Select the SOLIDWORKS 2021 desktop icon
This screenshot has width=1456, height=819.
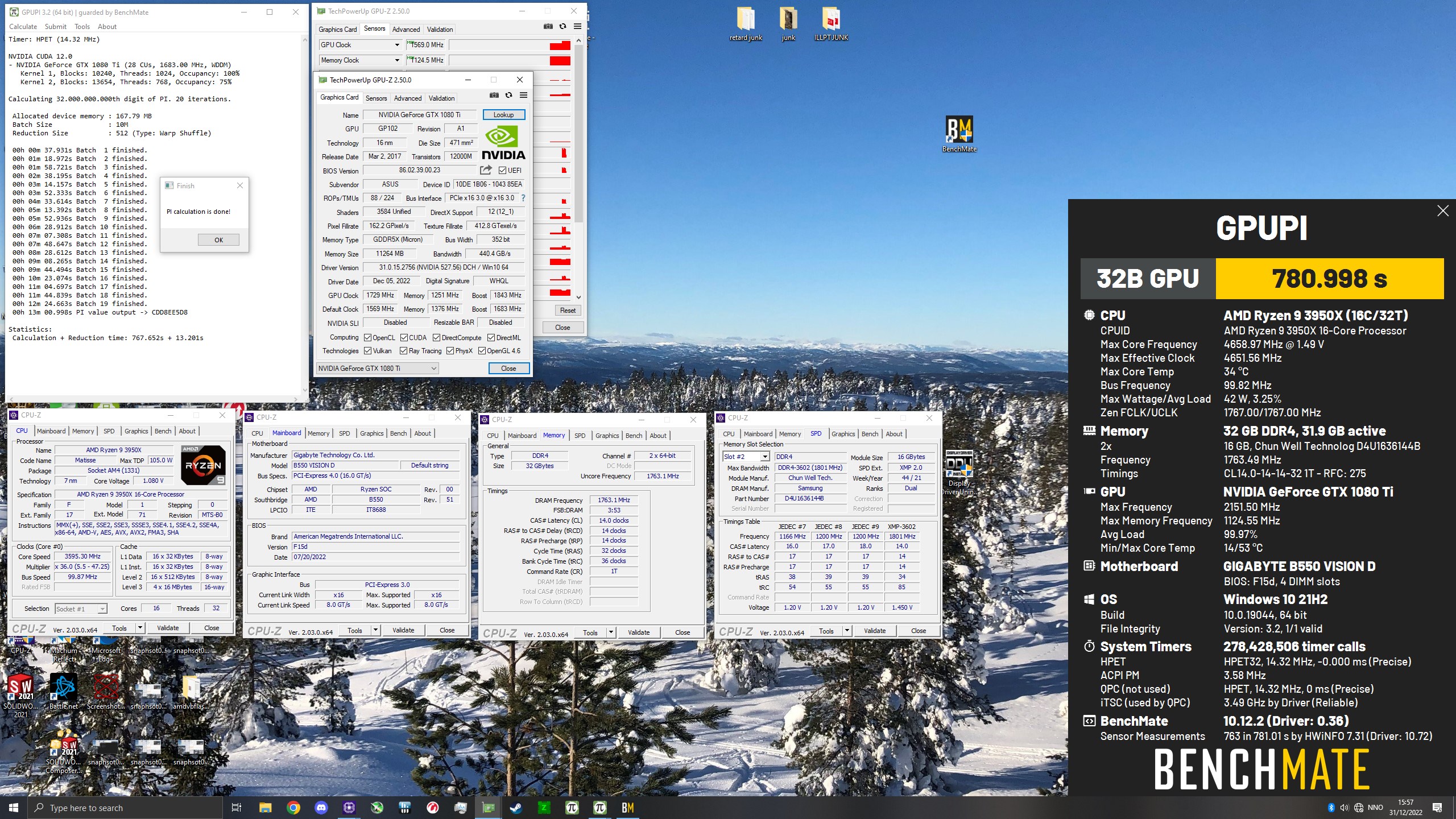tap(20, 696)
